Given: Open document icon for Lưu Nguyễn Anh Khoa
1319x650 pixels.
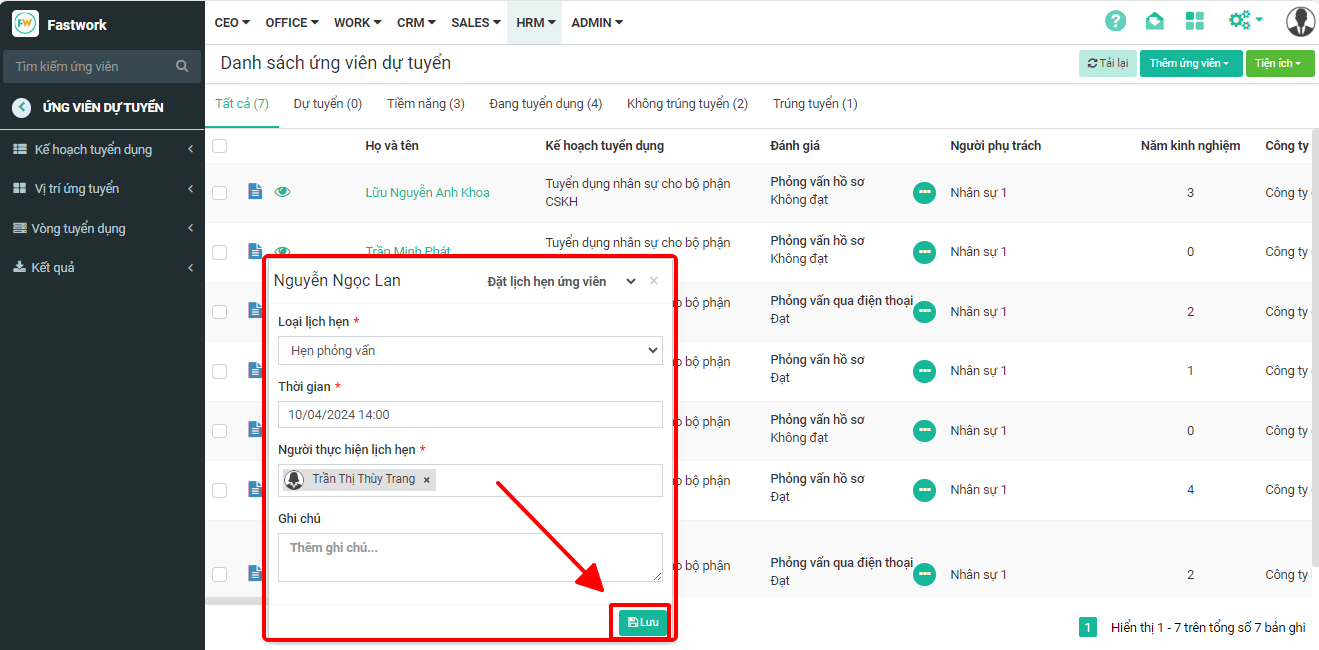Looking at the screenshot, I should click(255, 192).
